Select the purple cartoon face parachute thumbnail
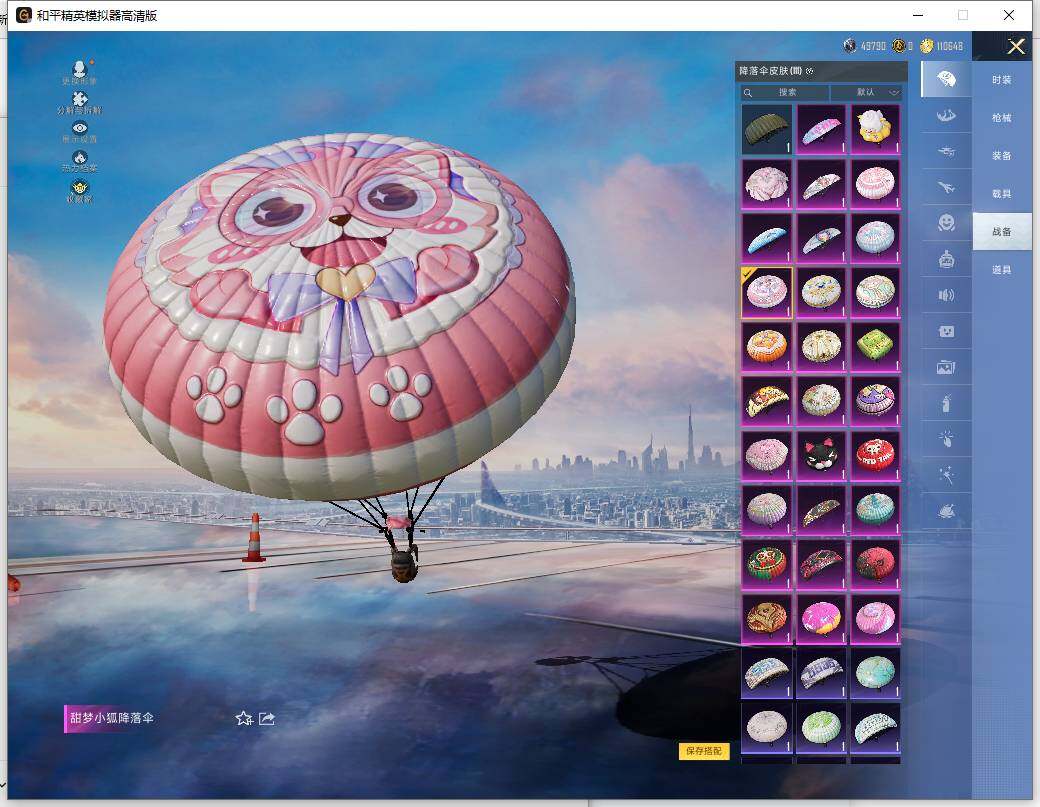The height and width of the screenshot is (807, 1040). pos(876,401)
